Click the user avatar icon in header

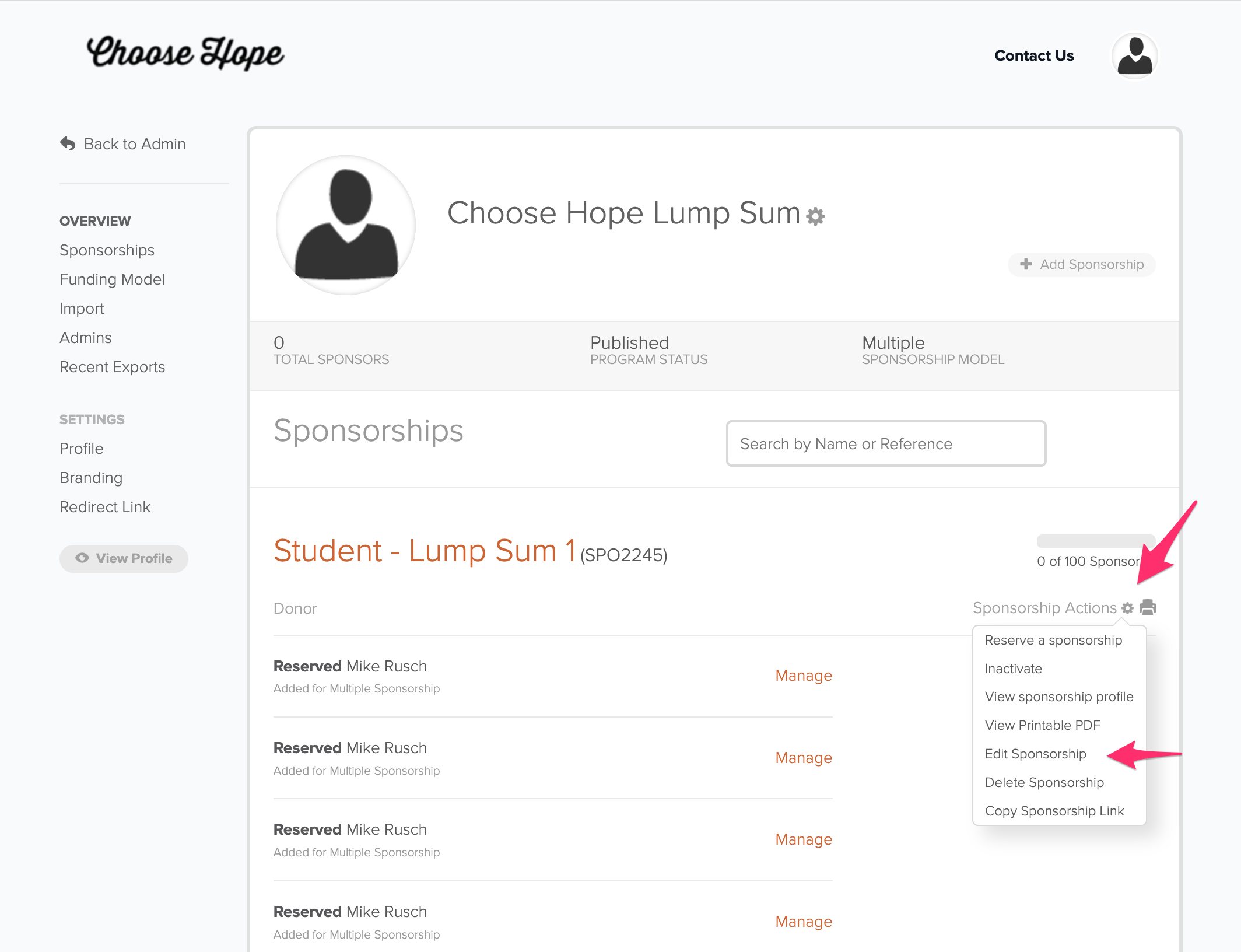click(x=1134, y=55)
